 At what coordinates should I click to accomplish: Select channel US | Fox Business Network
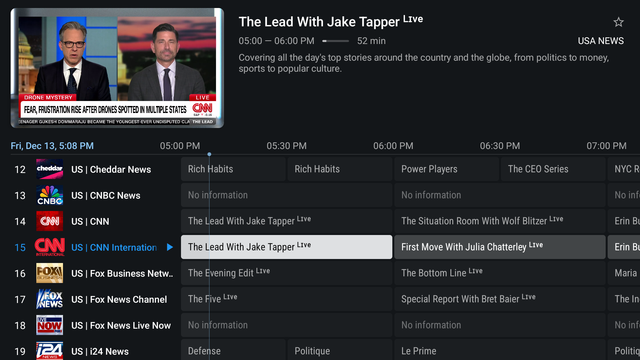click(x=122, y=273)
